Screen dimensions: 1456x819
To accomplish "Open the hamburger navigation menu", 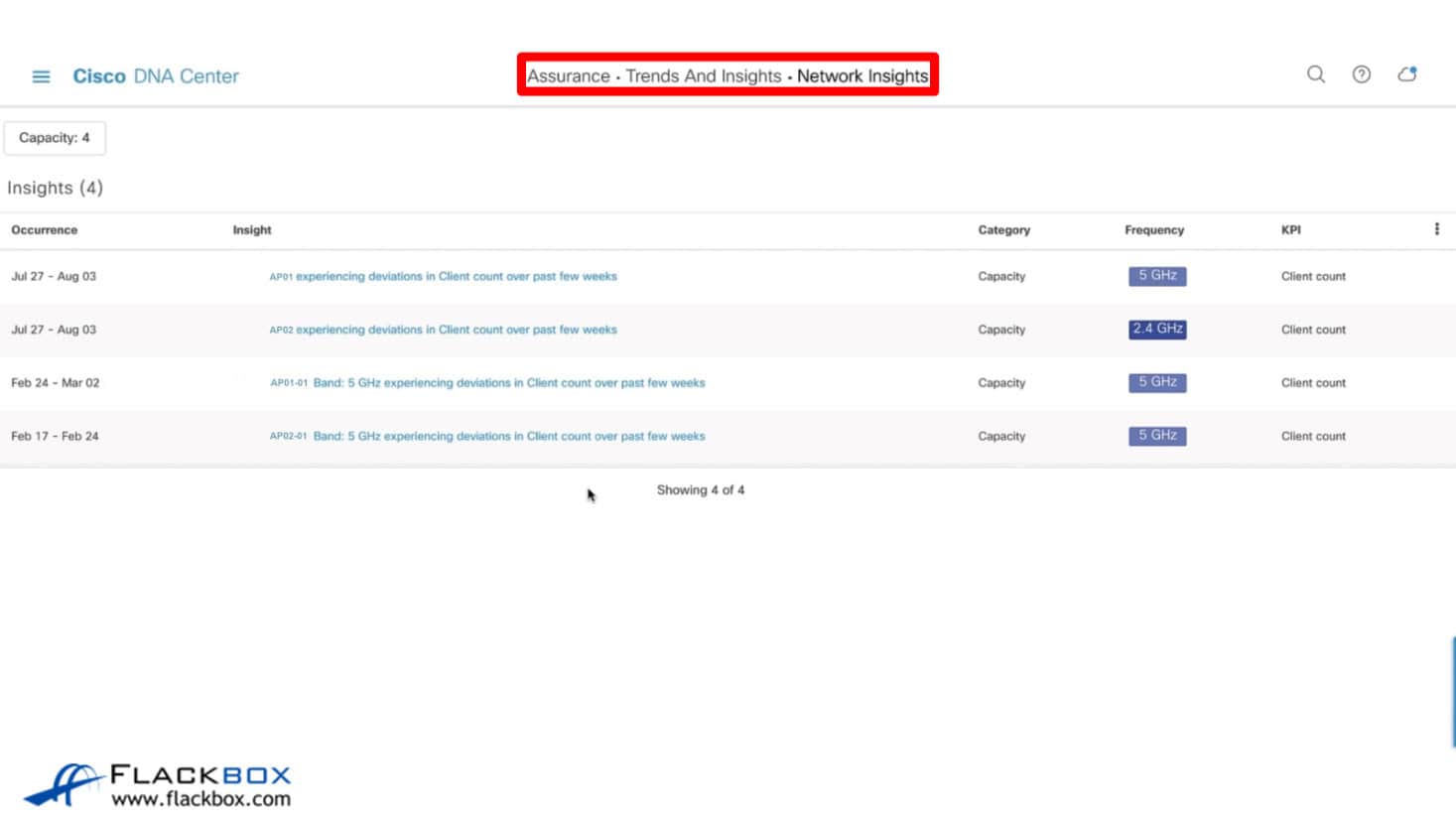I will [41, 76].
